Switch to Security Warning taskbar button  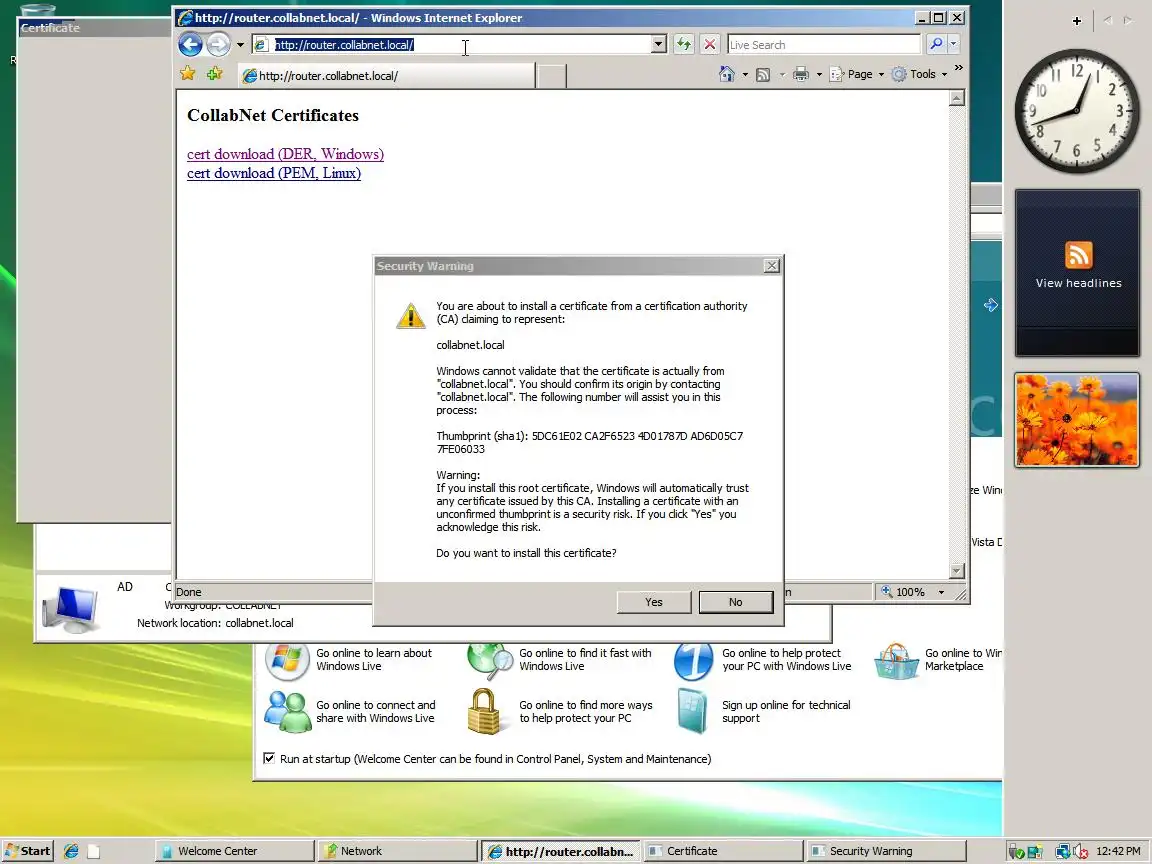[885, 851]
